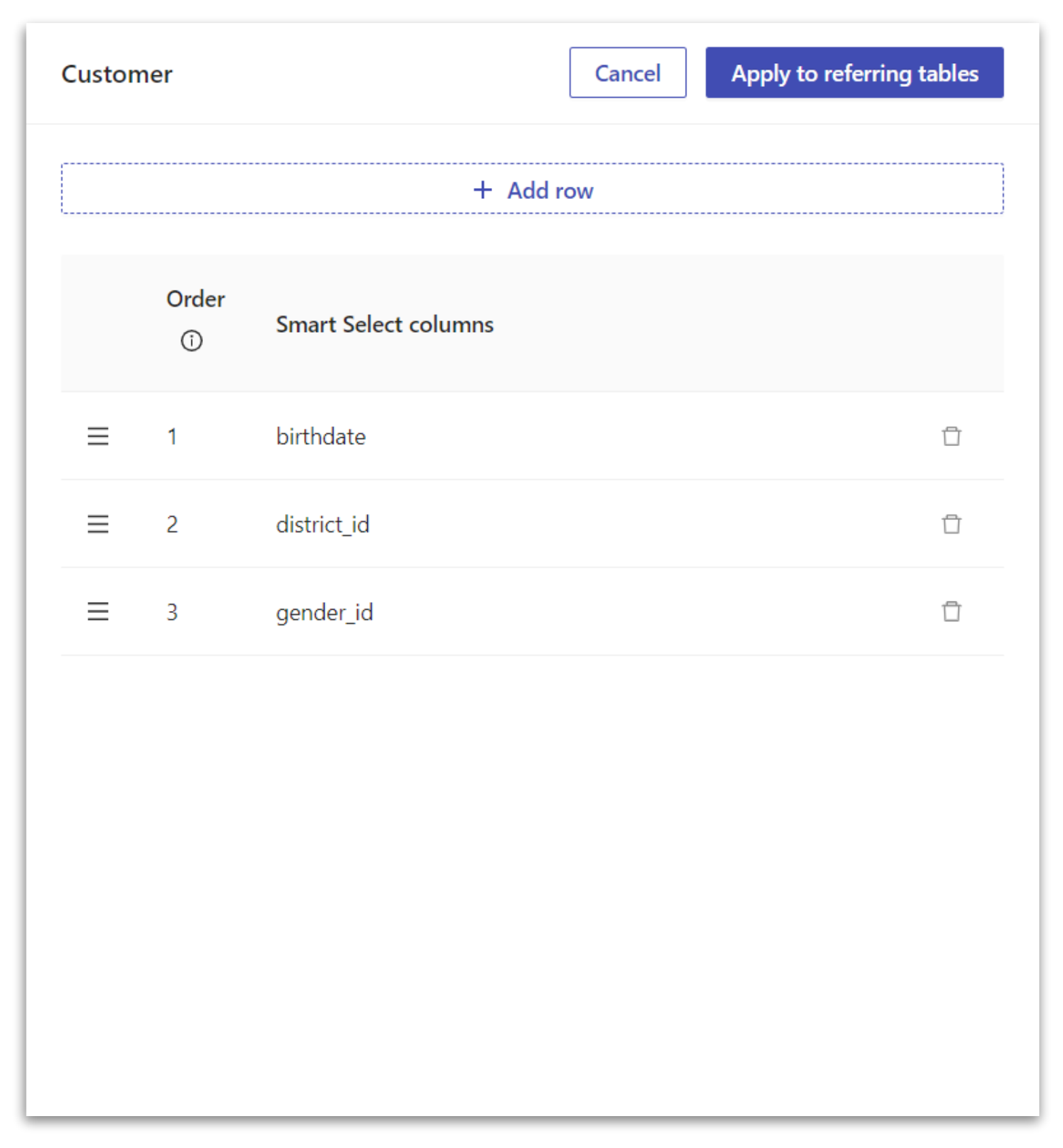Viewport: 1063px width, 1148px height.
Task: Select the gender_id column entry
Action: point(324,612)
